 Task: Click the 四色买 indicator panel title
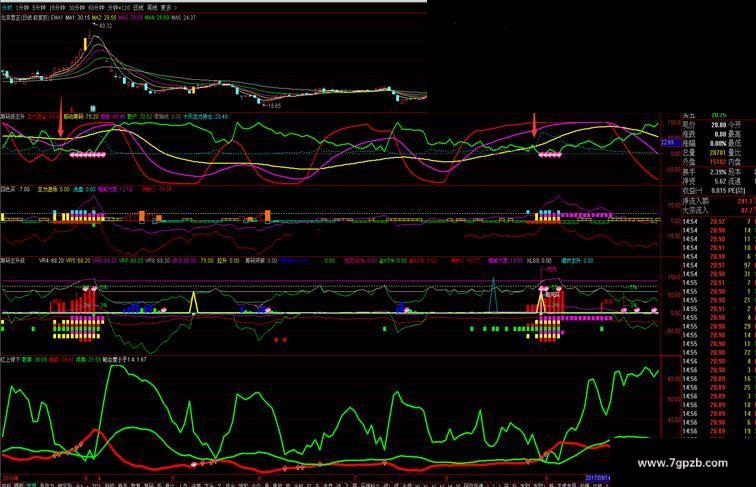[6, 189]
